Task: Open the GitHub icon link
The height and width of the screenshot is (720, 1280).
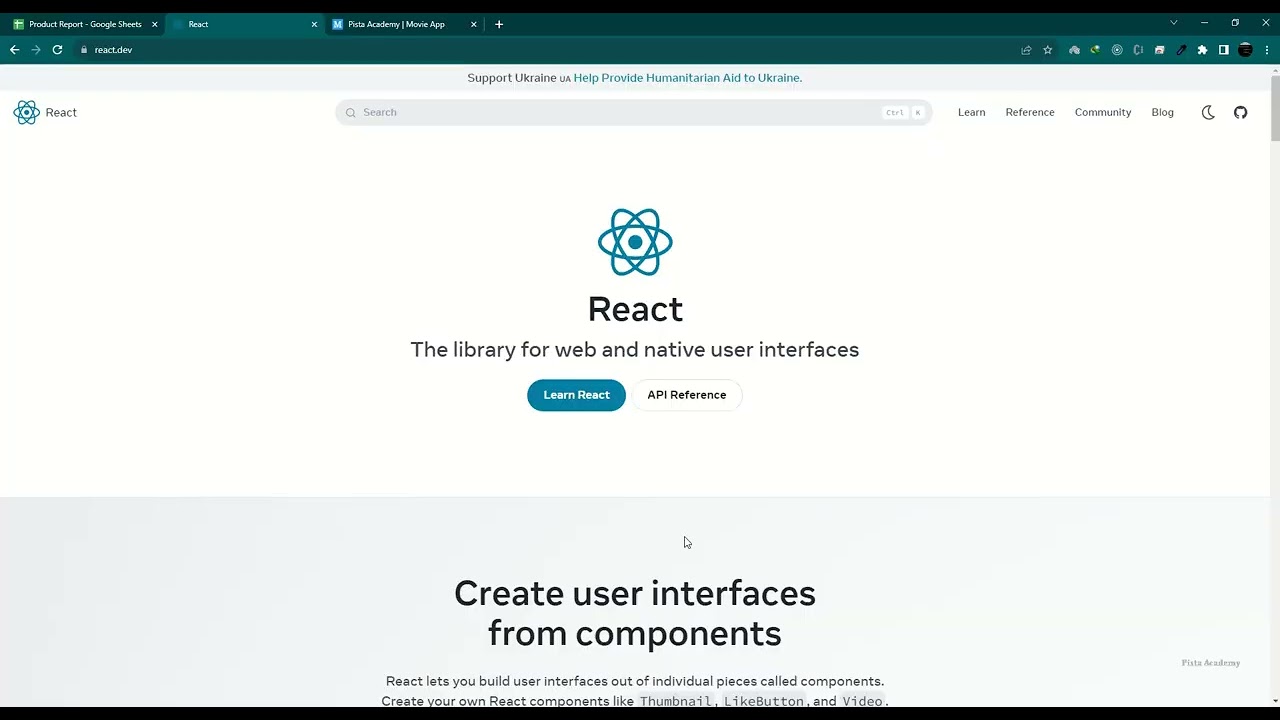Action: (x=1240, y=112)
